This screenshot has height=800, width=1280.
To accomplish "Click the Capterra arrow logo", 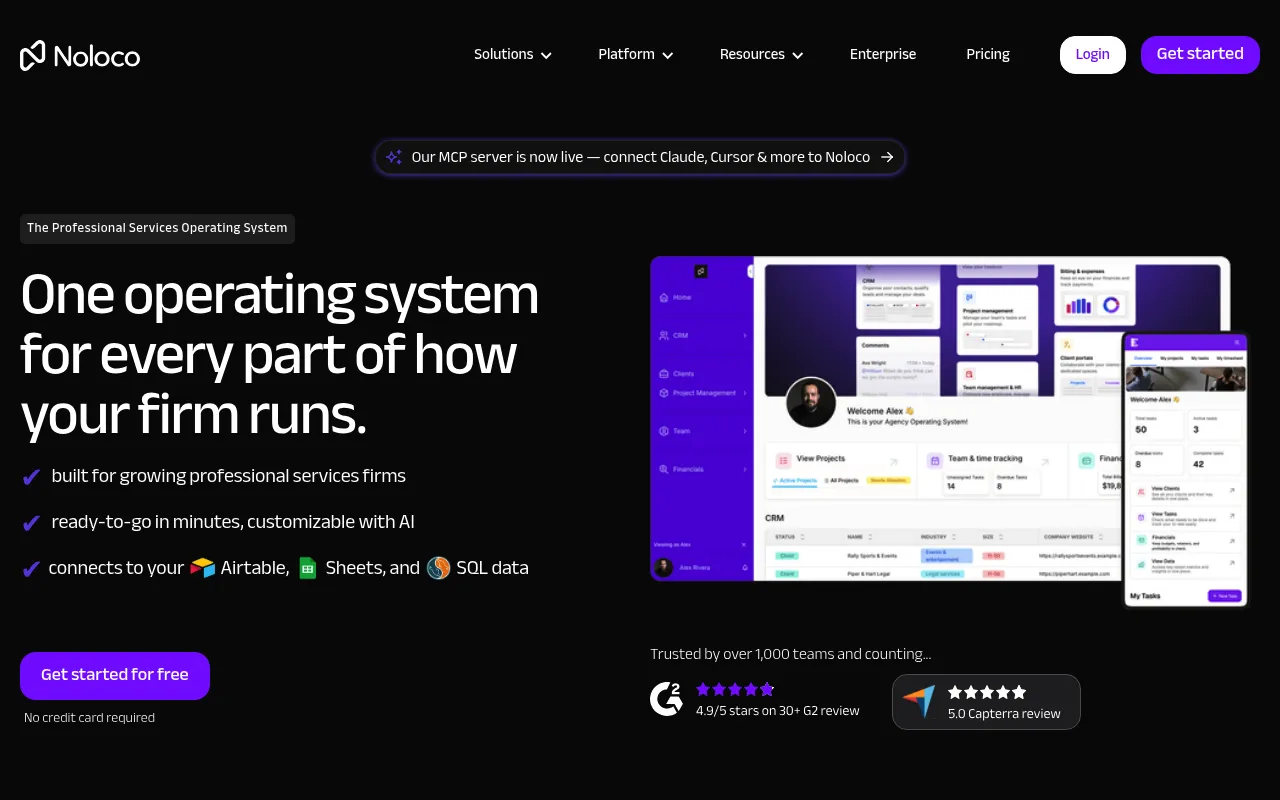I will [x=918, y=701].
